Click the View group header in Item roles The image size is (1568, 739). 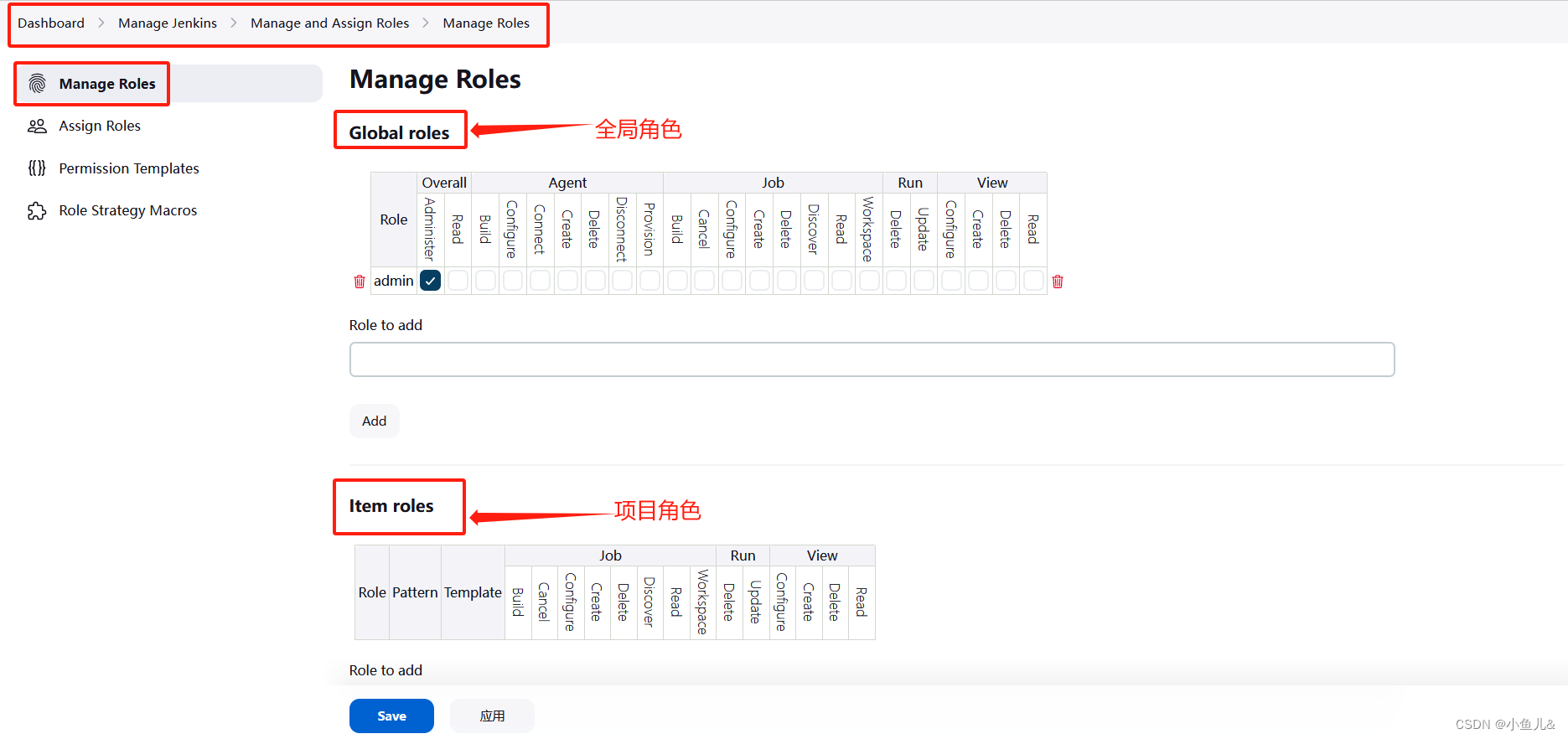click(x=822, y=556)
